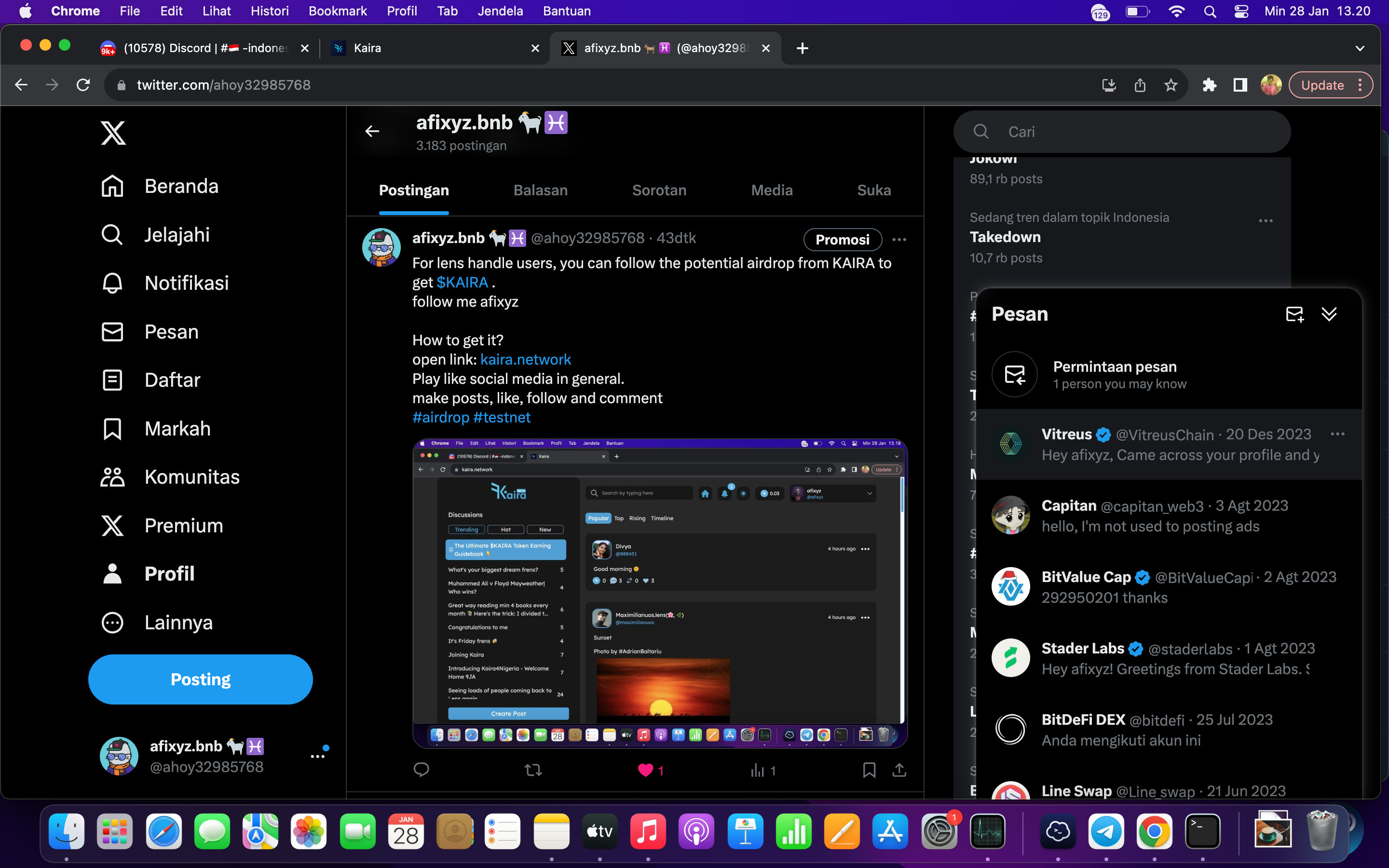Switch to Media tab
Screen dimensions: 1389x868
(771, 190)
